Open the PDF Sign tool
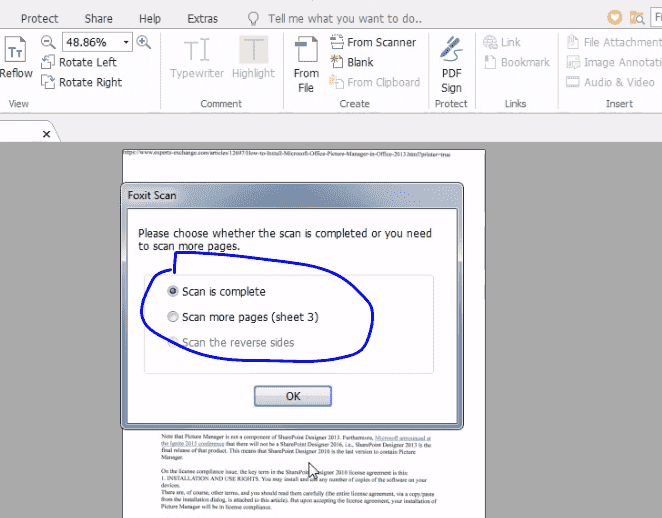Image resolution: width=662 pixels, height=518 pixels. pos(451,65)
